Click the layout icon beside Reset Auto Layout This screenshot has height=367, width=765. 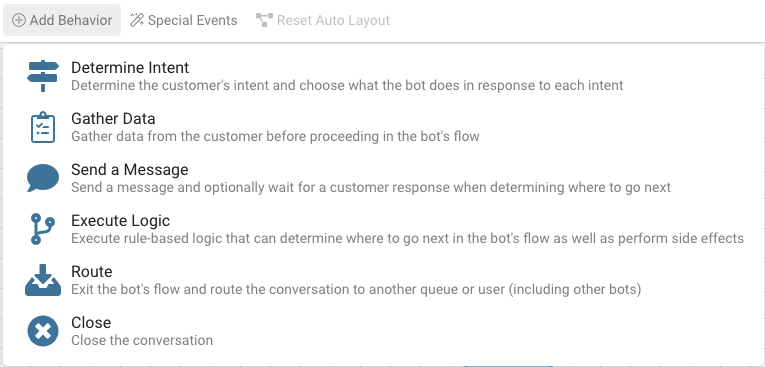pyautogui.click(x=264, y=20)
